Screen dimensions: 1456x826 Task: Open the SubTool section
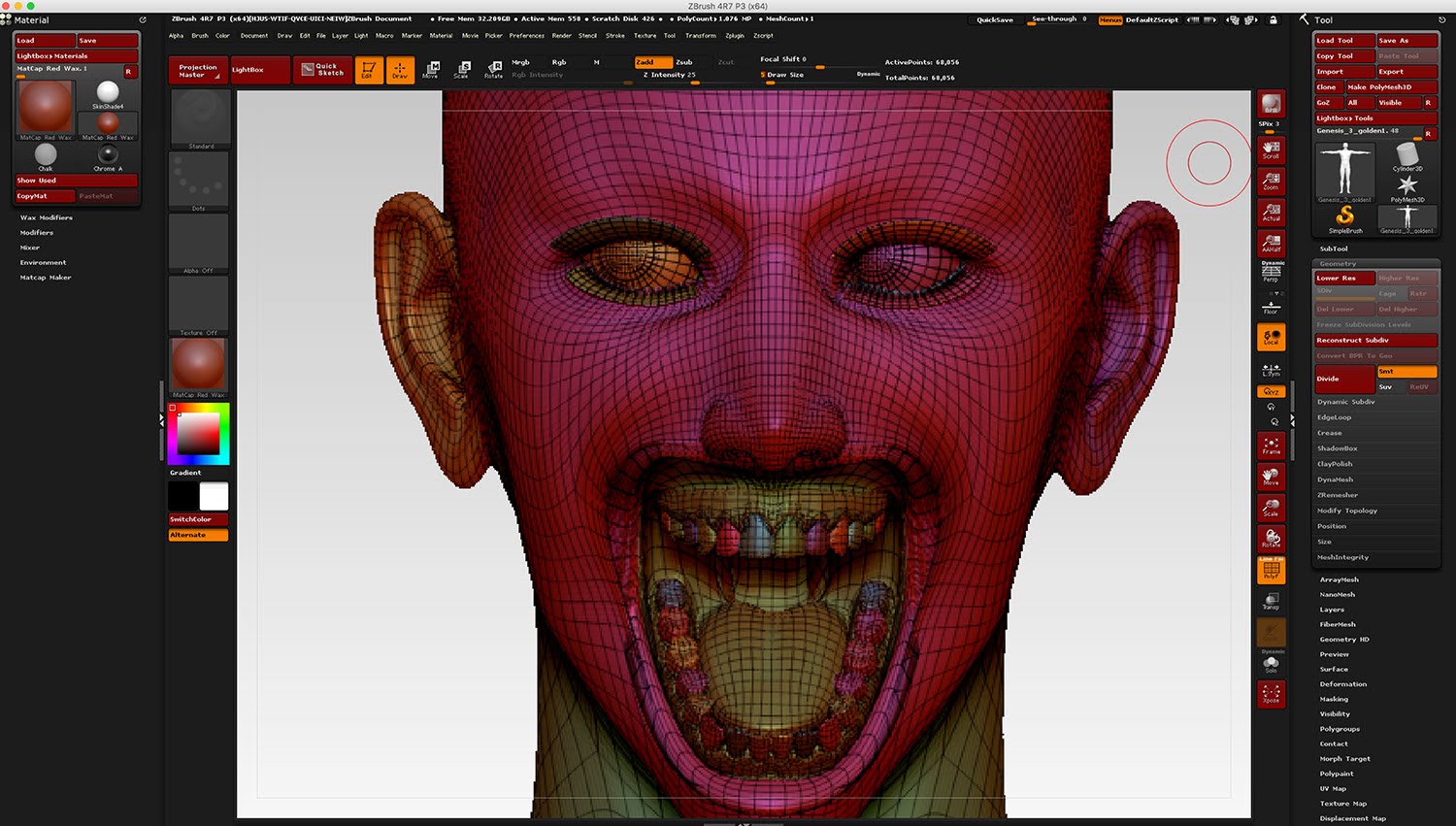[1334, 248]
